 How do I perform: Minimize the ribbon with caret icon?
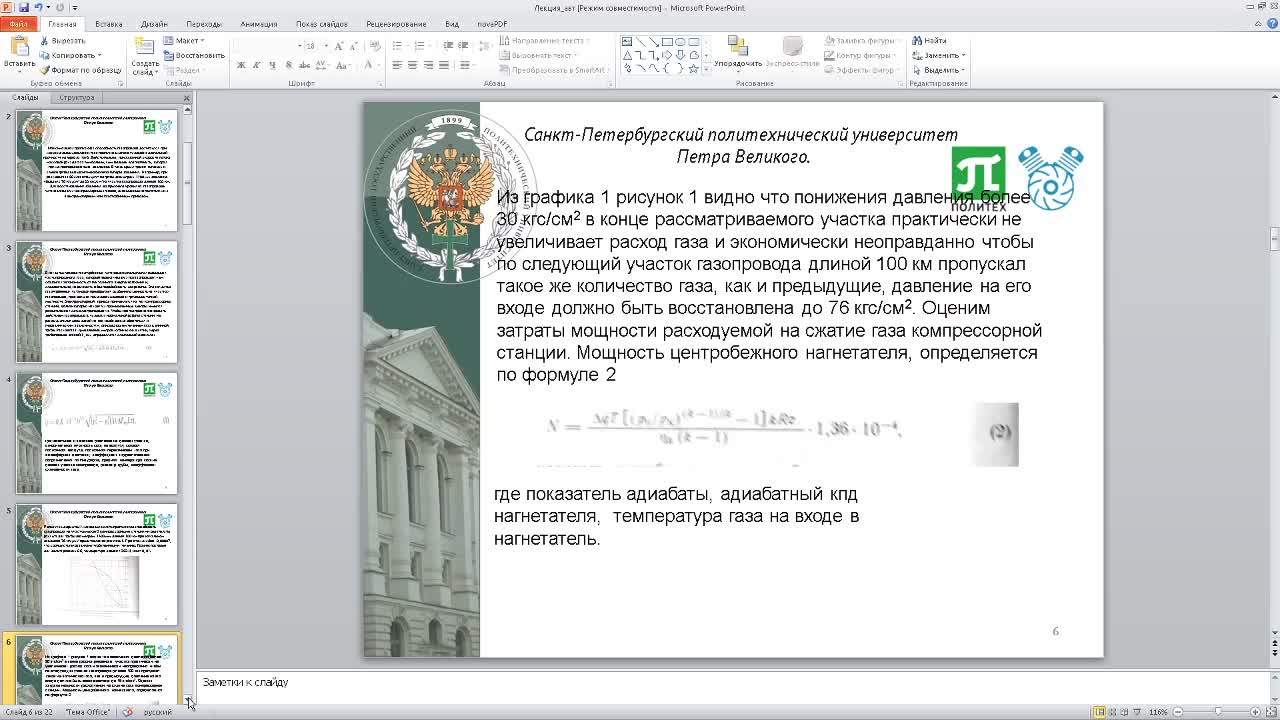pyautogui.click(x=1256, y=23)
